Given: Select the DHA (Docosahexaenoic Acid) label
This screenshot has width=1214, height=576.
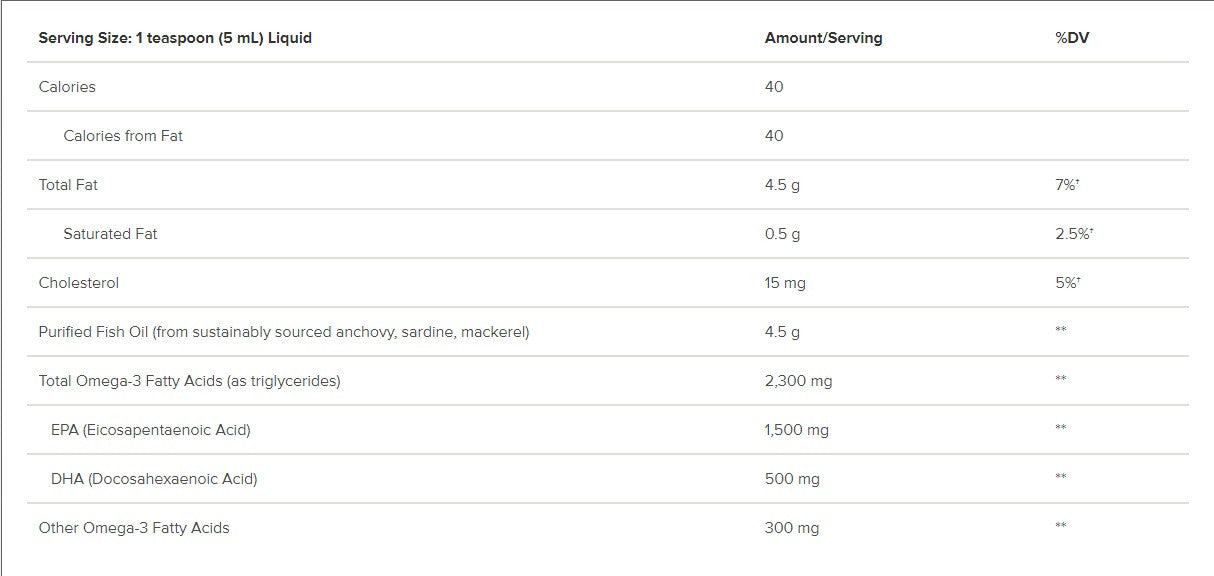Looking at the screenshot, I should [x=154, y=479].
